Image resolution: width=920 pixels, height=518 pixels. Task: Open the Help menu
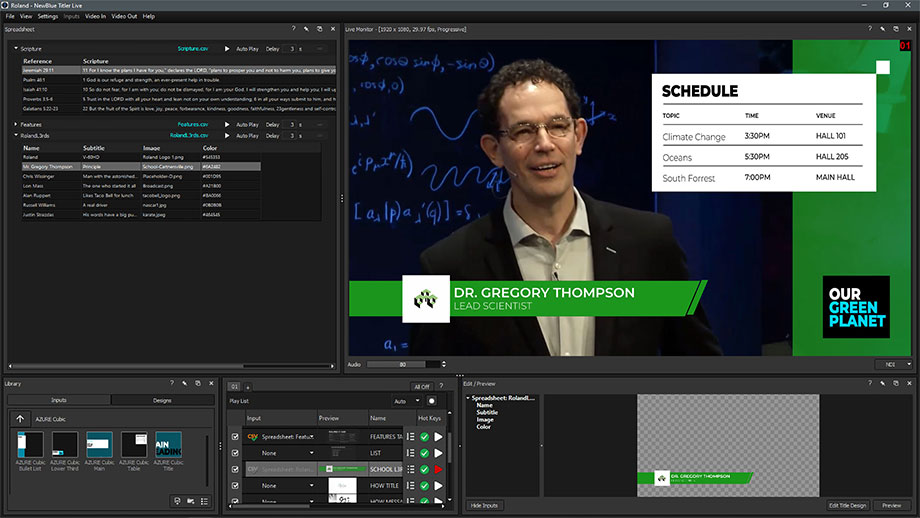coord(148,16)
